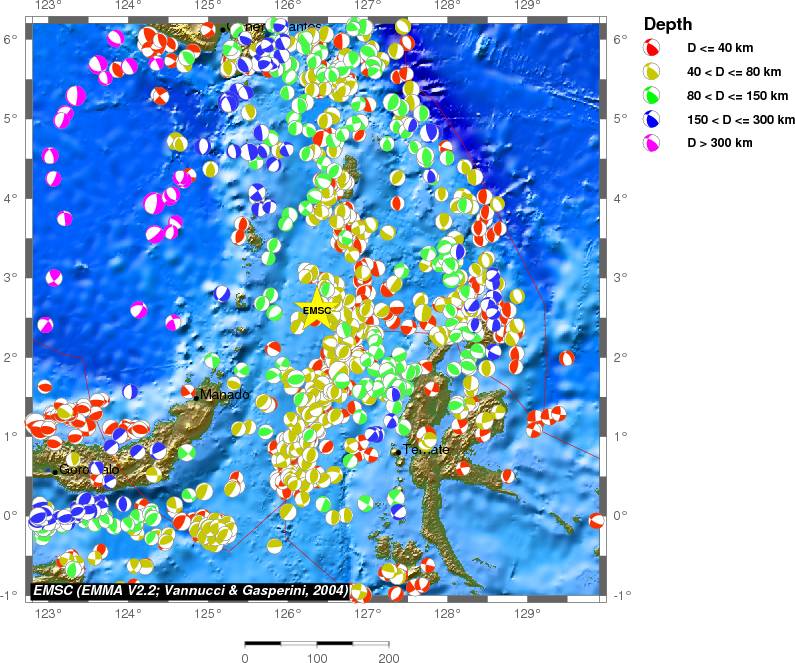This screenshot has height=663, width=795.
Task: Click the Ternate city label
Action: click(x=426, y=450)
